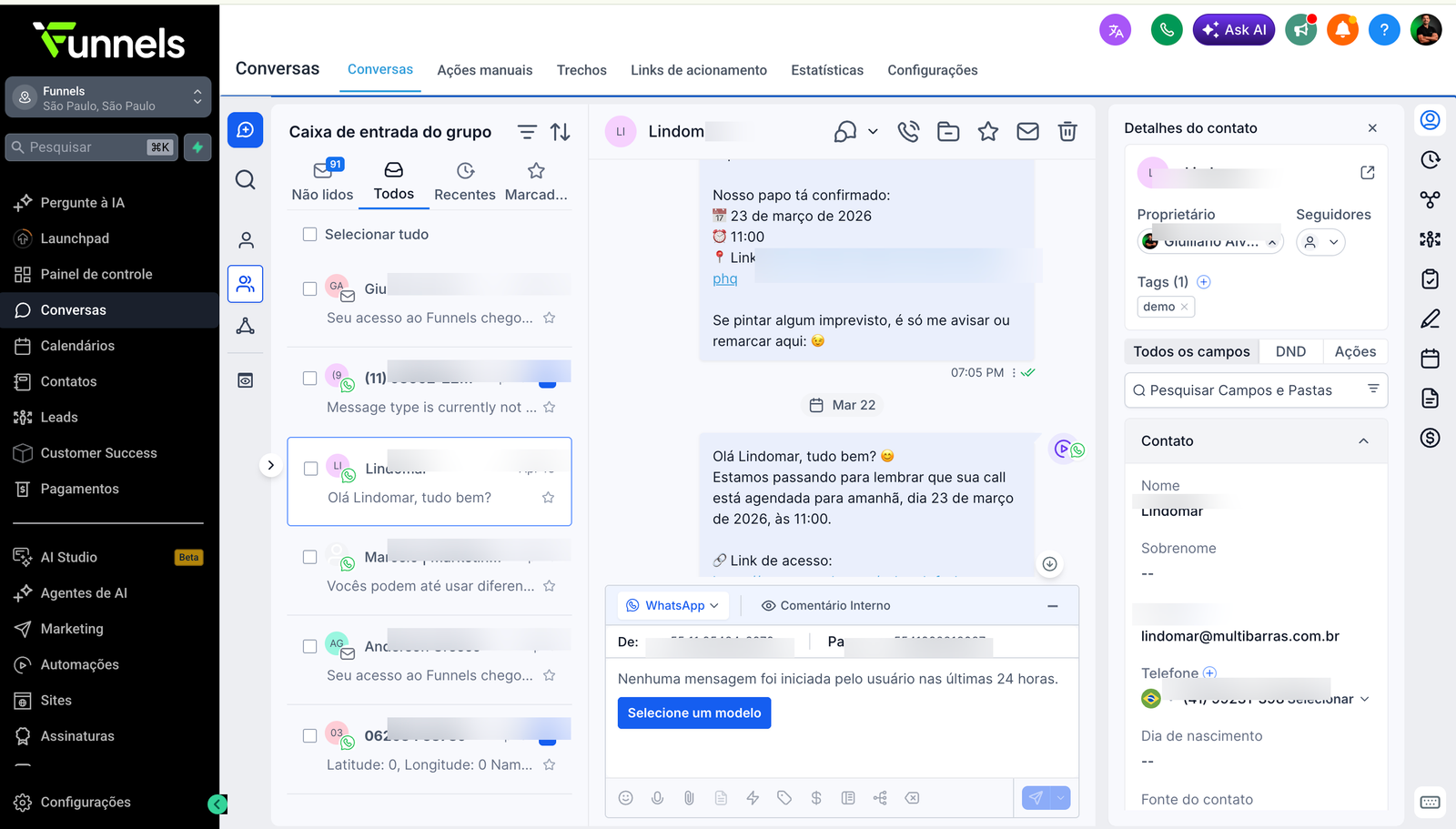This screenshot has height=829, width=1456.
Task: Select the DND tab in contact details
Action: click(1290, 351)
